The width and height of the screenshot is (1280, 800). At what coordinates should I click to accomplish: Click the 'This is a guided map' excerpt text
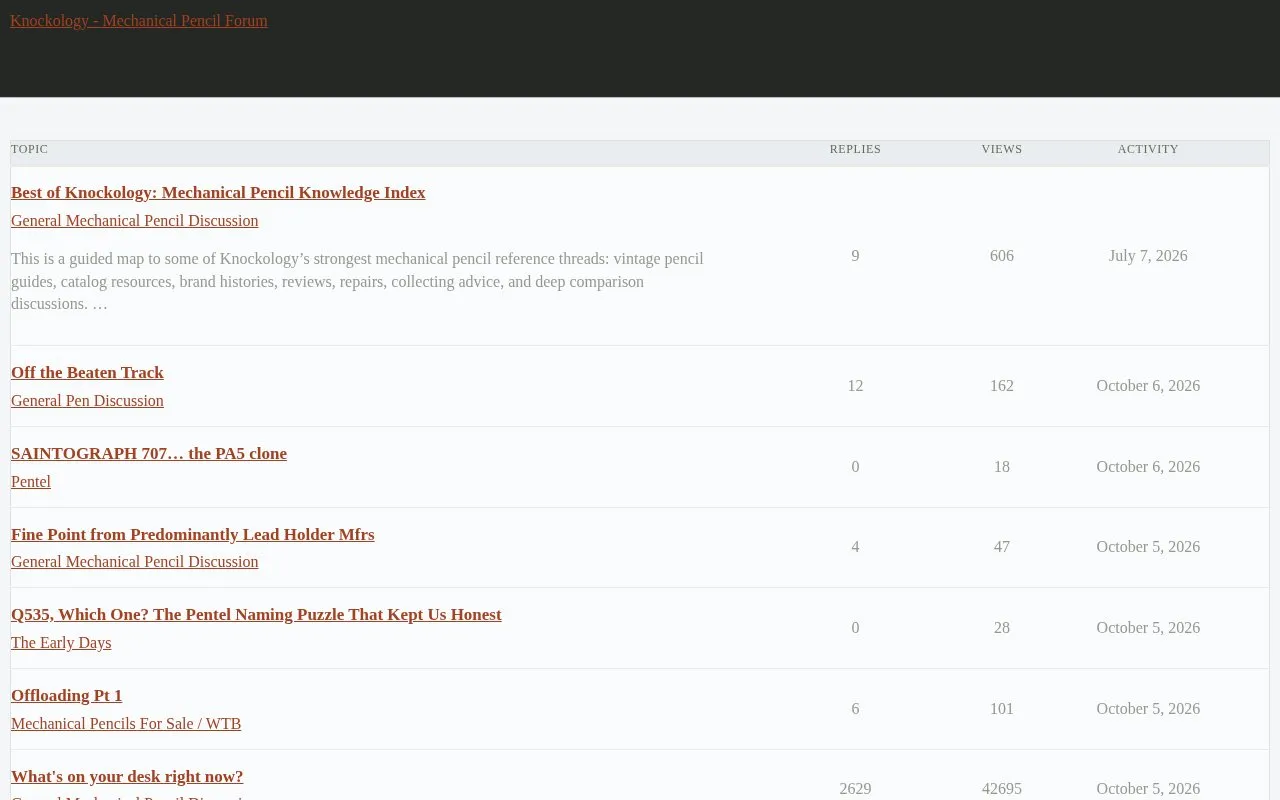358,281
